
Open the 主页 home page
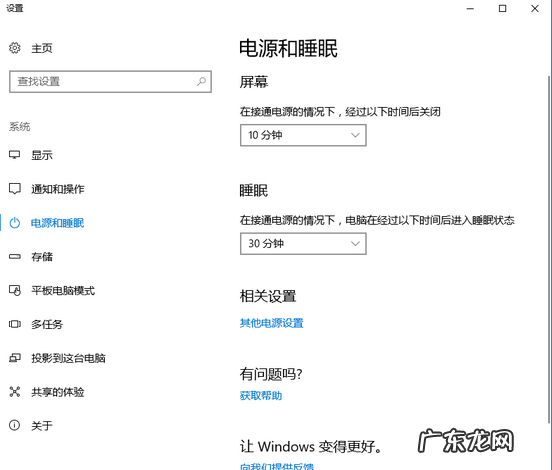pos(42,48)
